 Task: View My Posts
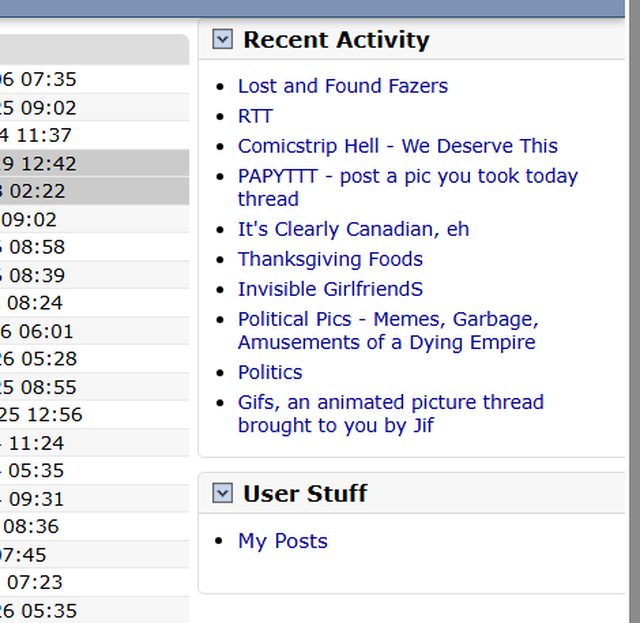282,541
